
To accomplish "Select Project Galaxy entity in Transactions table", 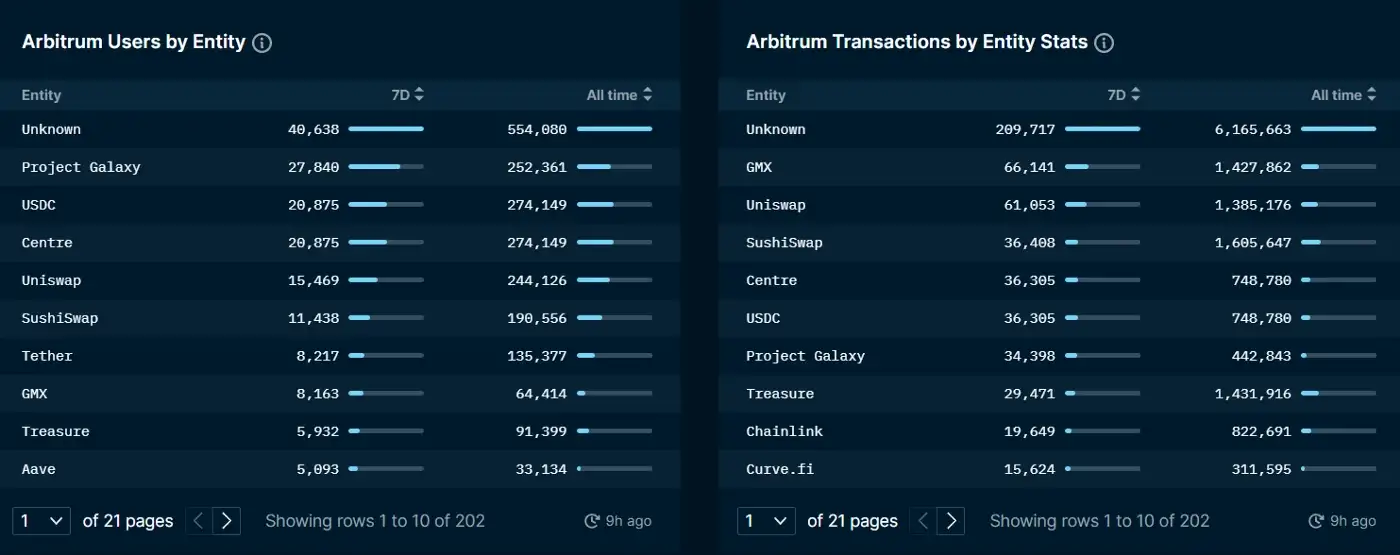I will click(805, 356).
